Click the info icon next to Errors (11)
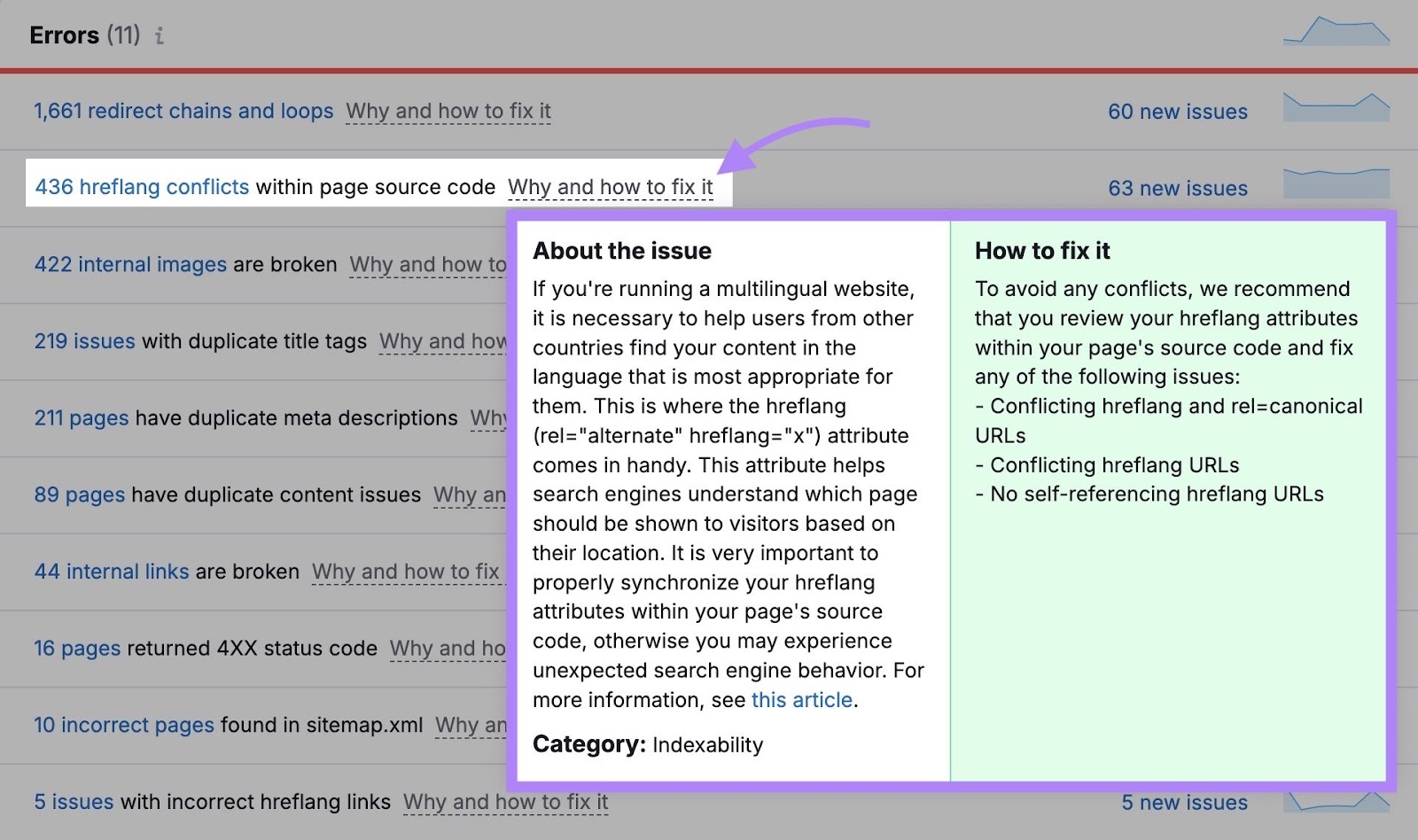Viewport: 1418px width, 840px height. (160, 35)
